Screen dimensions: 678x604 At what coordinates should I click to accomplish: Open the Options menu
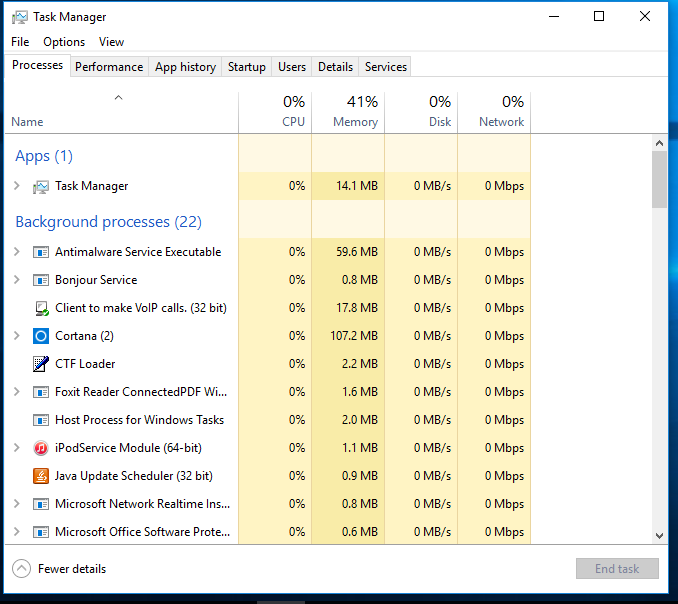tap(64, 42)
